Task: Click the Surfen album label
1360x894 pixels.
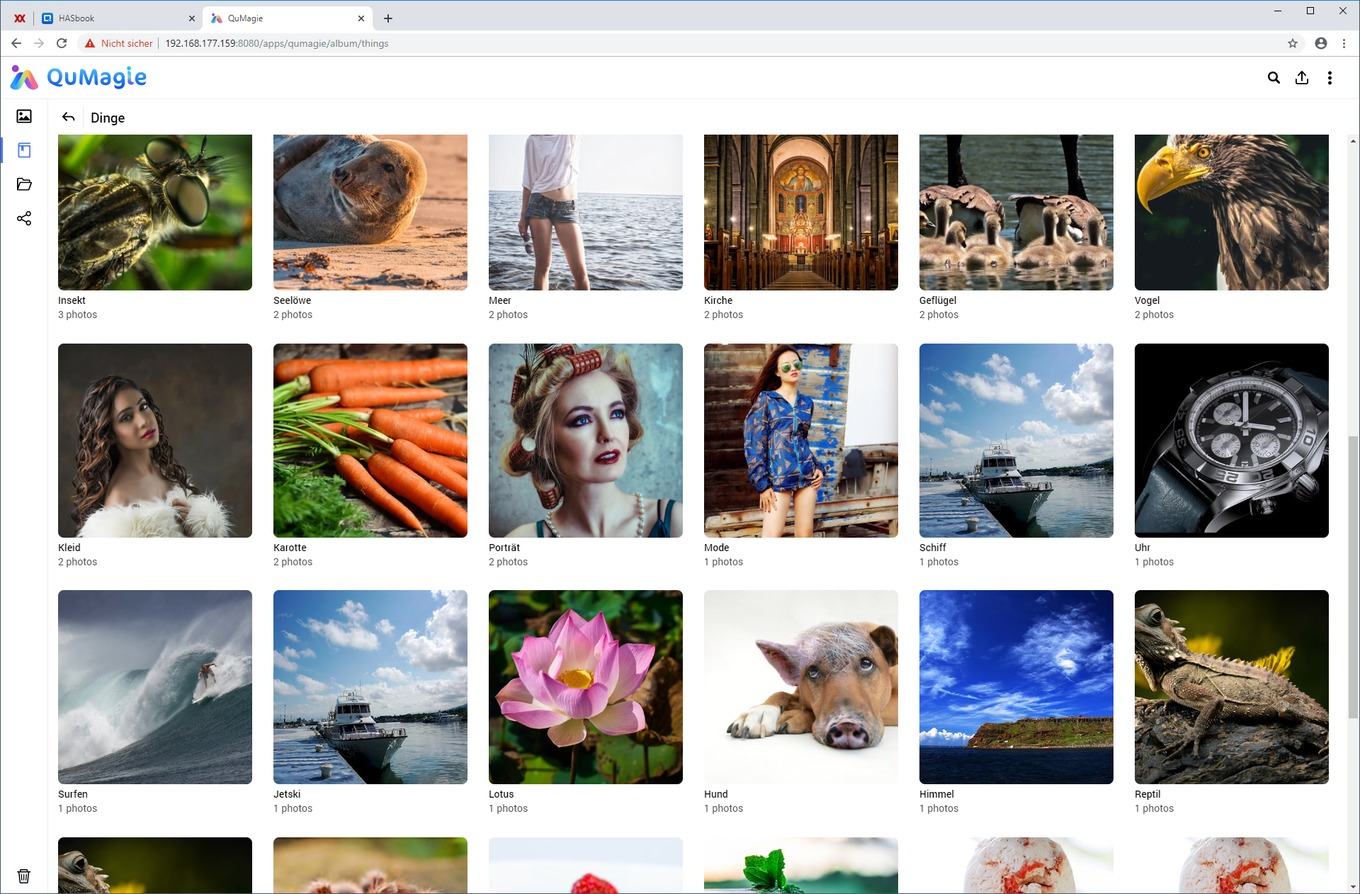Action: pos(73,794)
